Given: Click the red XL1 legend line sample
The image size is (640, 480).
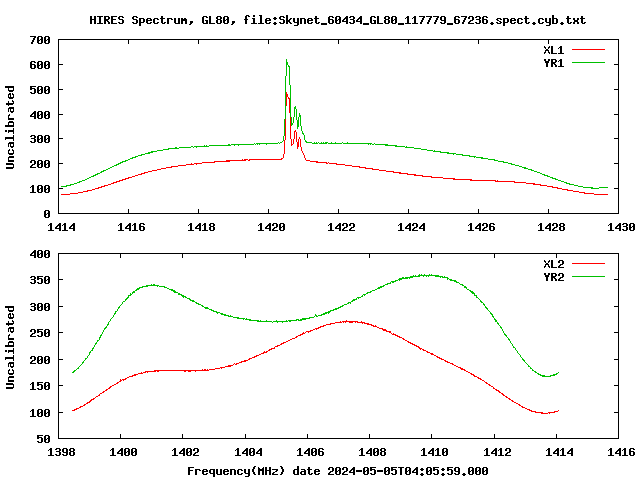Looking at the screenshot, I should click(588, 50).
